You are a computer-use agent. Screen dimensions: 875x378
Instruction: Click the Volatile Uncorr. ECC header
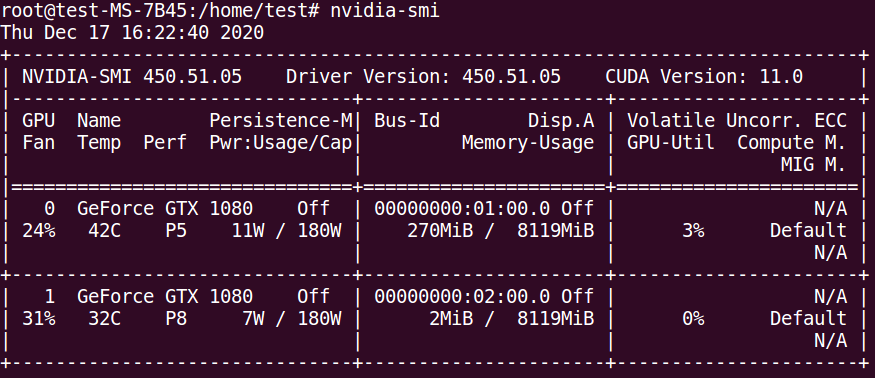(737, 121)
